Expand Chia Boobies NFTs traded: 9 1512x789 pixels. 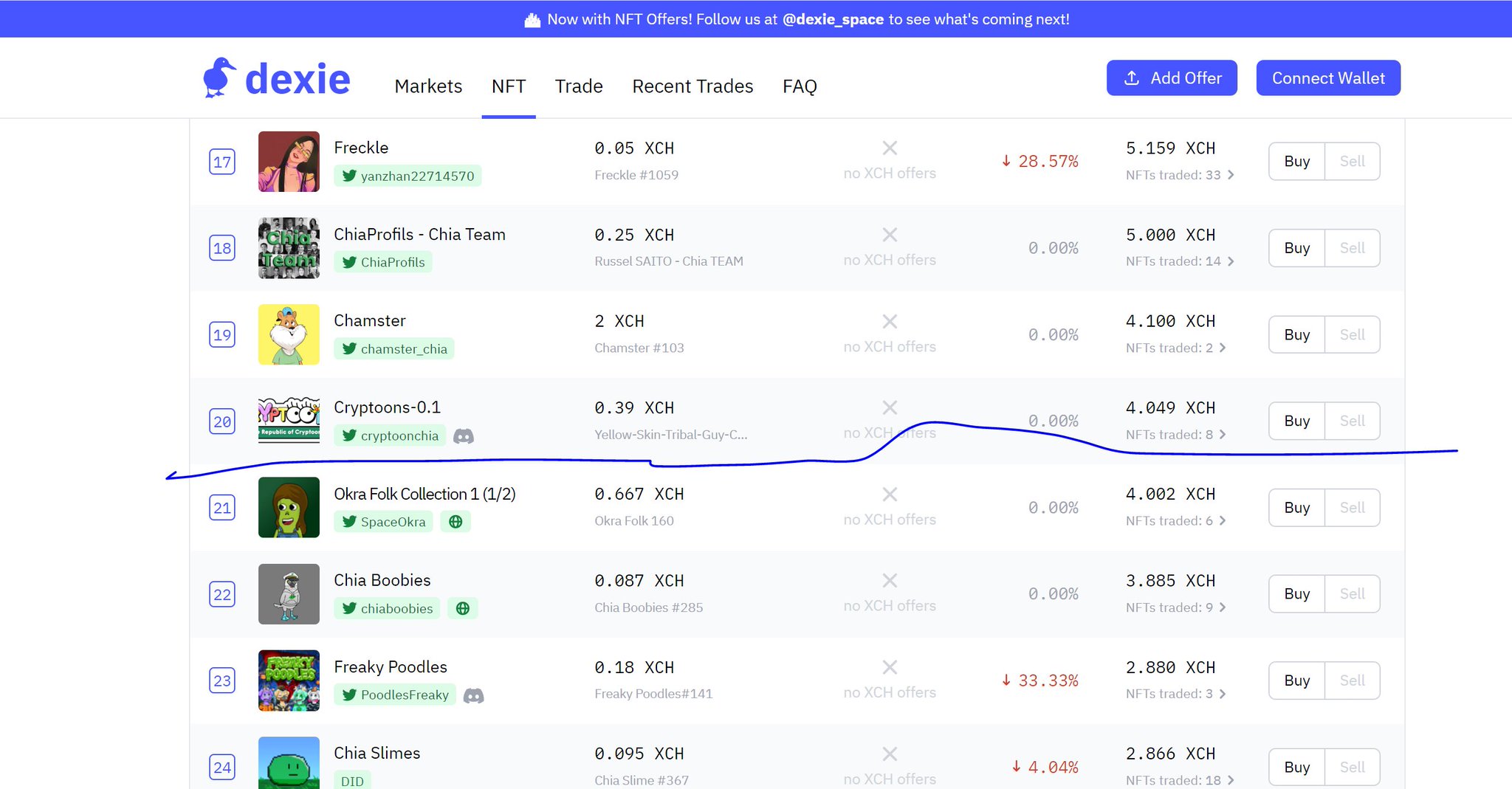(1176, 607)
